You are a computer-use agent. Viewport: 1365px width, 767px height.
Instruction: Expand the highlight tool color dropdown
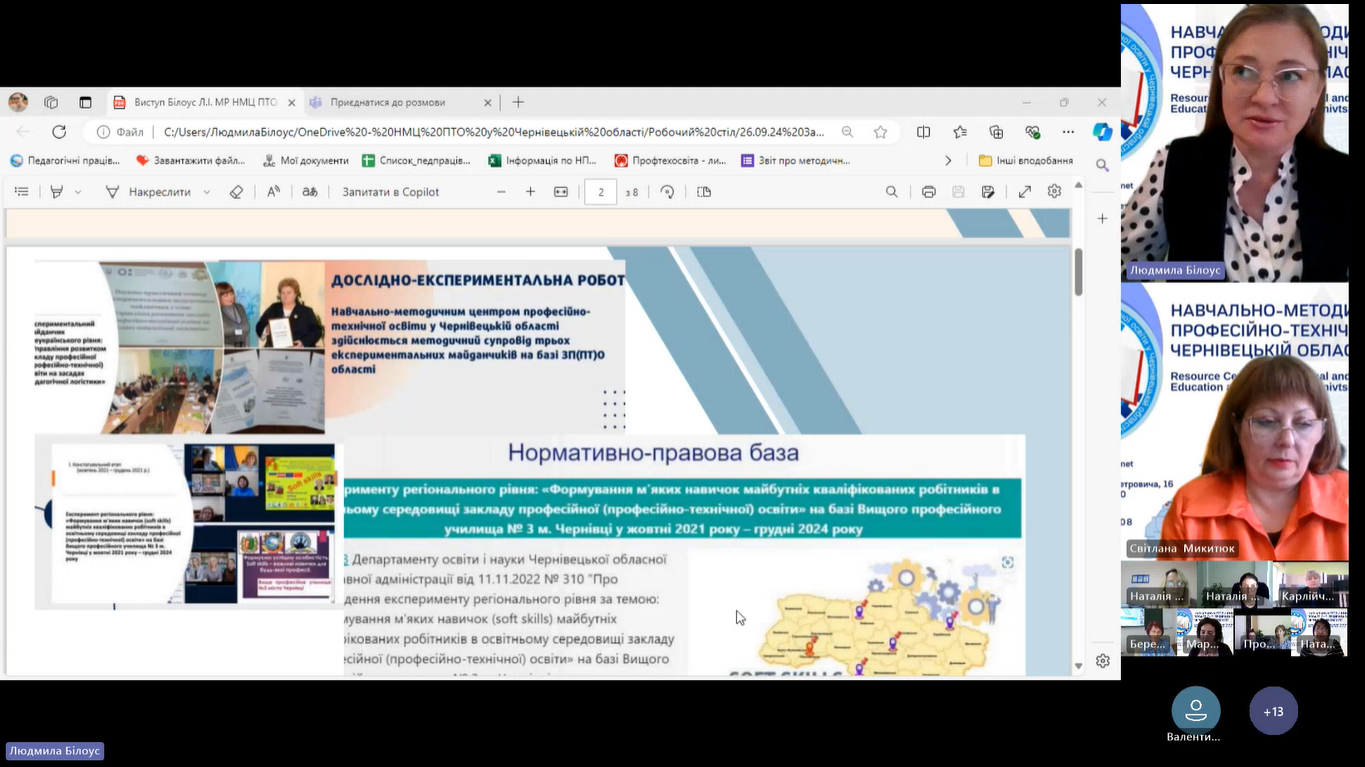pos(78,192)
